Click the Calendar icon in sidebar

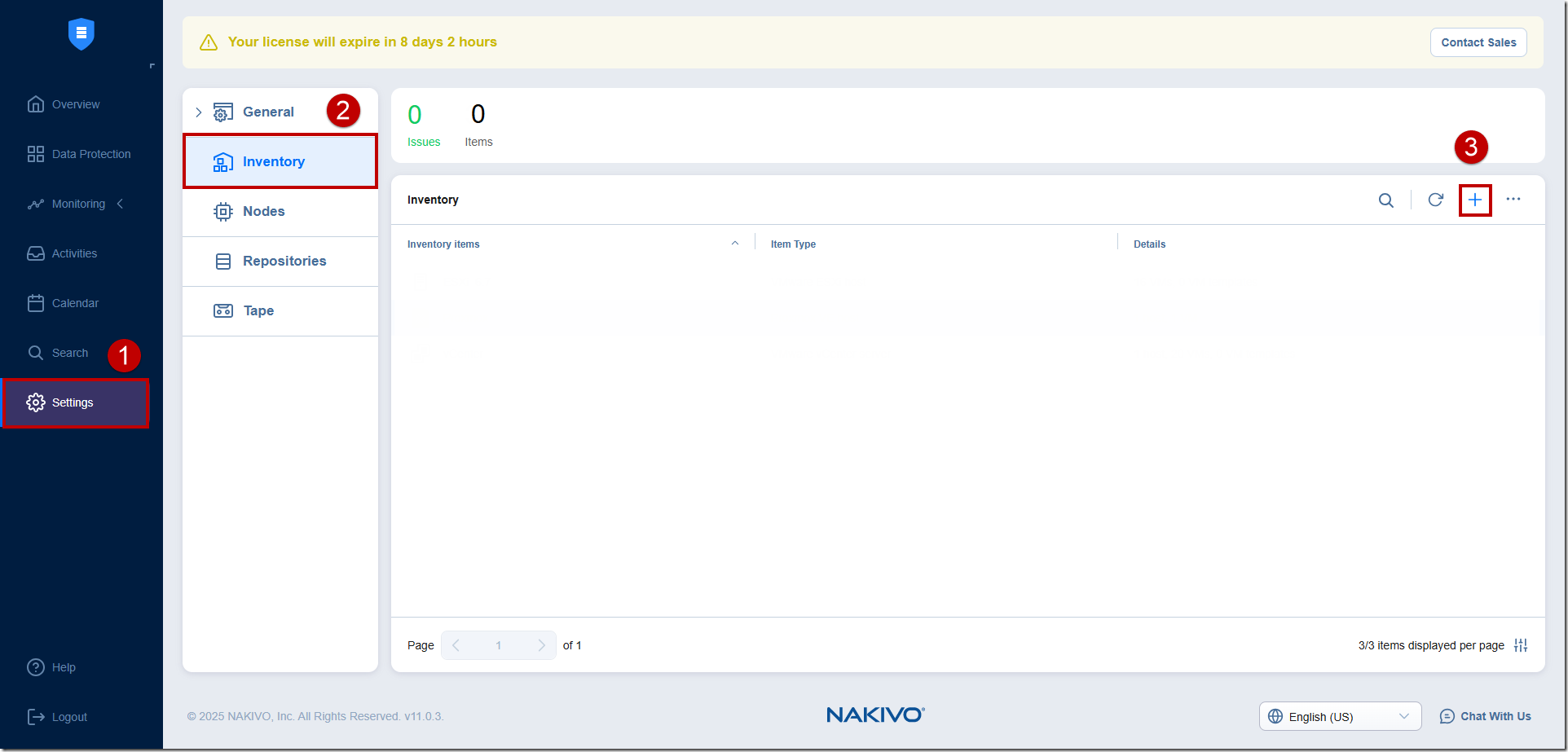pos(36,303)
